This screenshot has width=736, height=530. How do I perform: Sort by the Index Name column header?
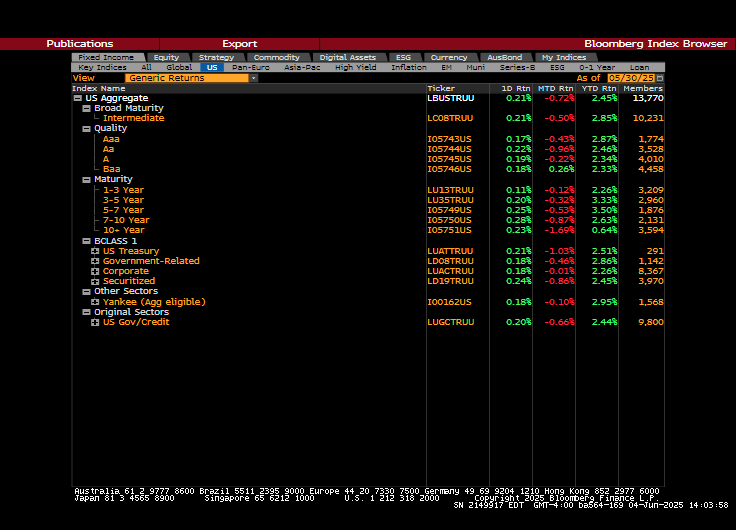[x=99, y=88]
